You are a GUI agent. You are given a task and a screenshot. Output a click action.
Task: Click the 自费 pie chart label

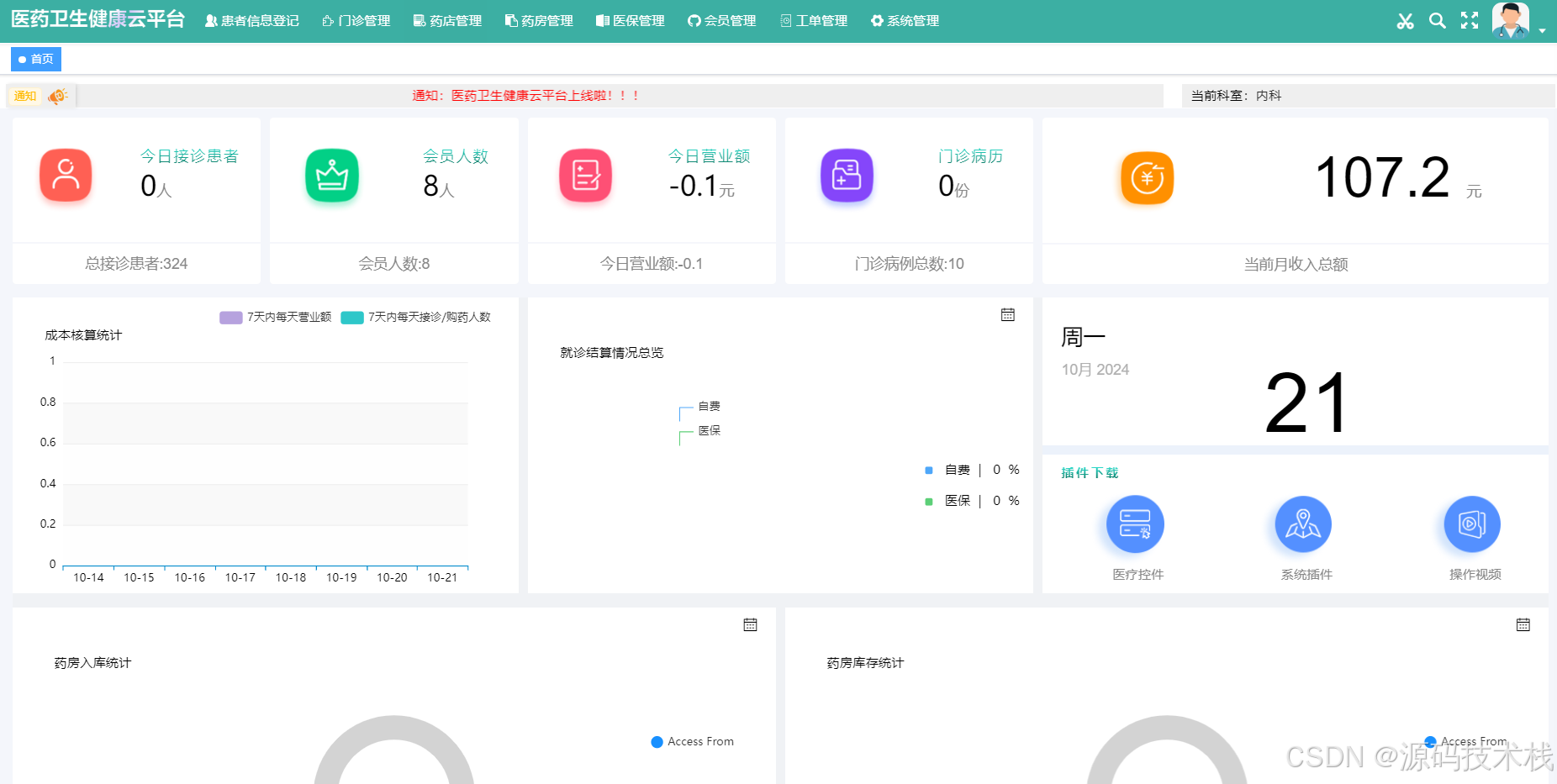[x=710, y=406]
